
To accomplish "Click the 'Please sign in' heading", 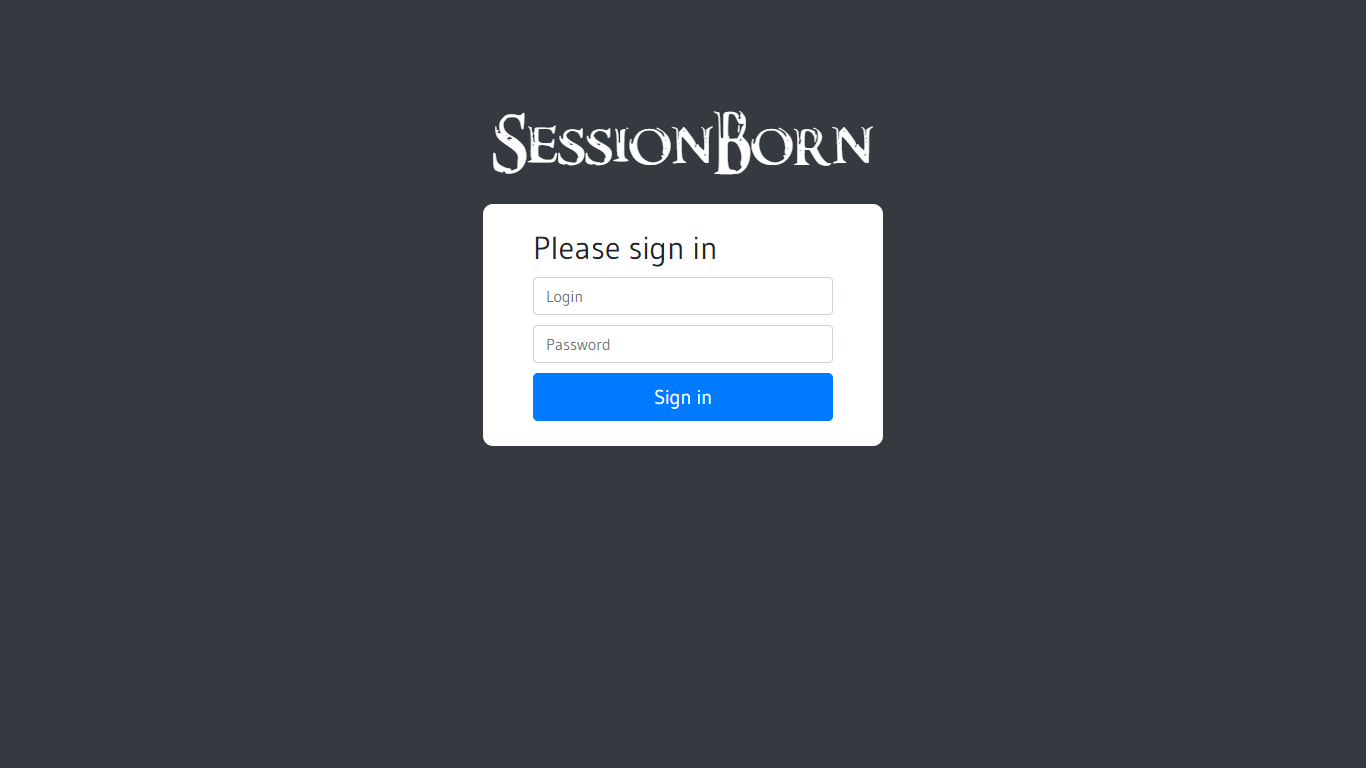I will (625, 248).
